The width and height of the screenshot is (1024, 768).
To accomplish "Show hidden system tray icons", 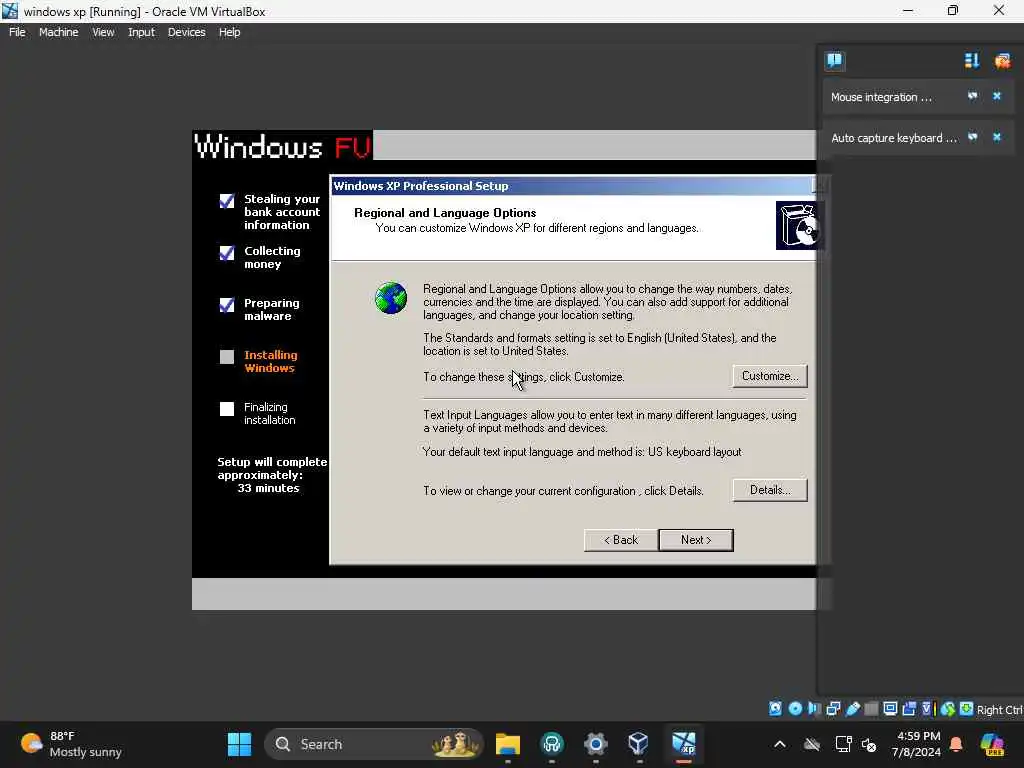I will [780, 744].
